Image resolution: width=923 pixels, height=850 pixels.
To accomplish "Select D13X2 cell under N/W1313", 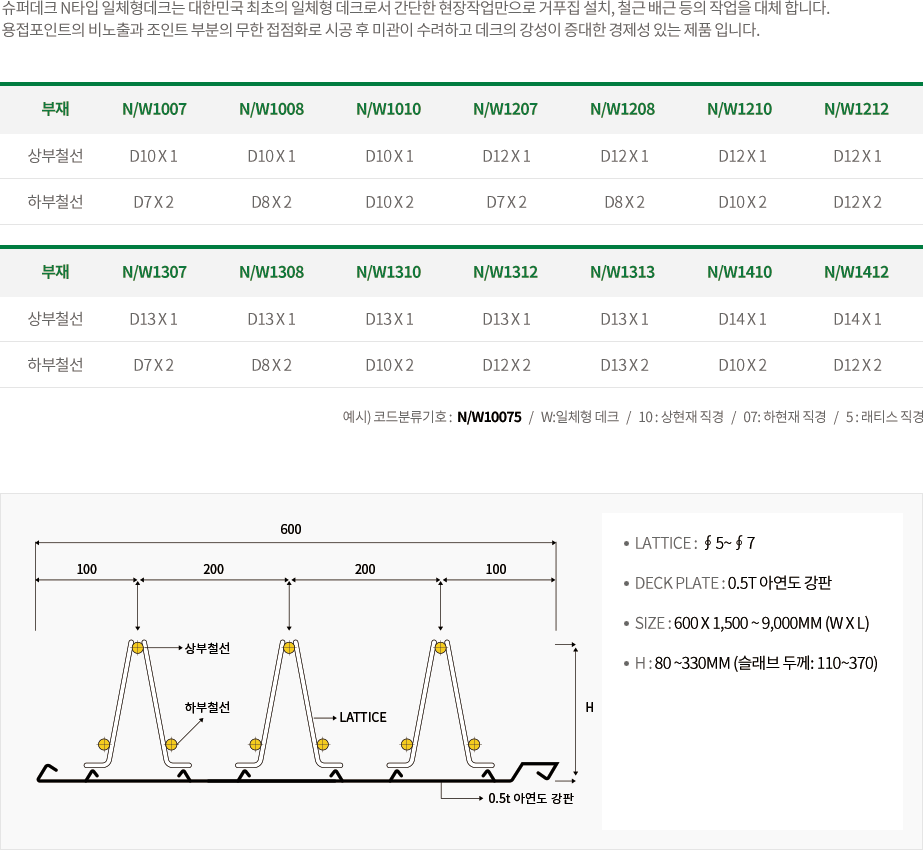I will point(624,365).
